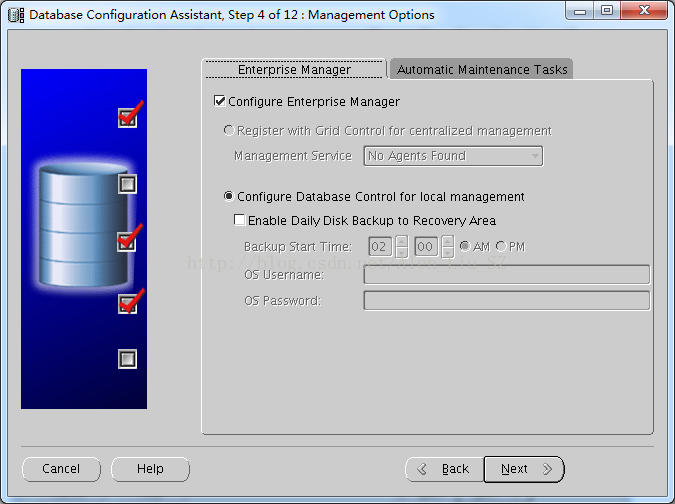The height and width of the screenshot is (504, 675).
Task: Click the backup start minutes field
Action: click(x=426, y=247)
